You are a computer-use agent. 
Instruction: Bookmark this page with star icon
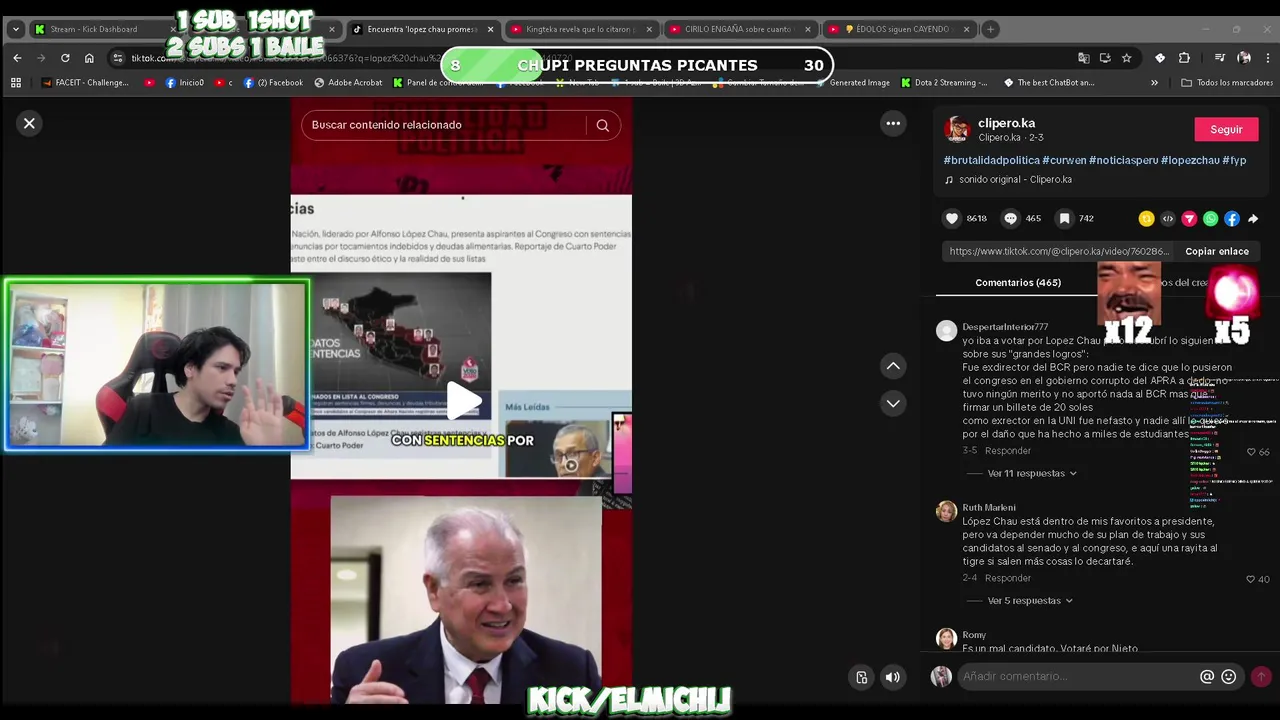pyautogui.click(x=1126, y=58)
